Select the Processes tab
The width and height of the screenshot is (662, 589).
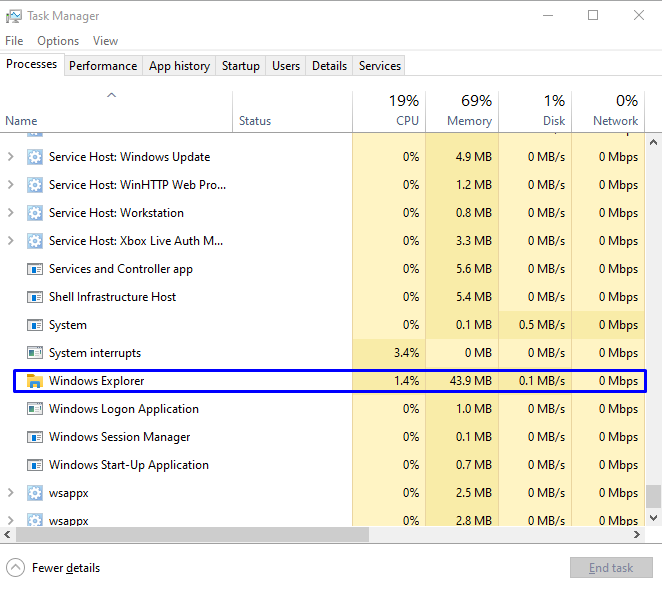pyautogui.click(x=32, y=64)
